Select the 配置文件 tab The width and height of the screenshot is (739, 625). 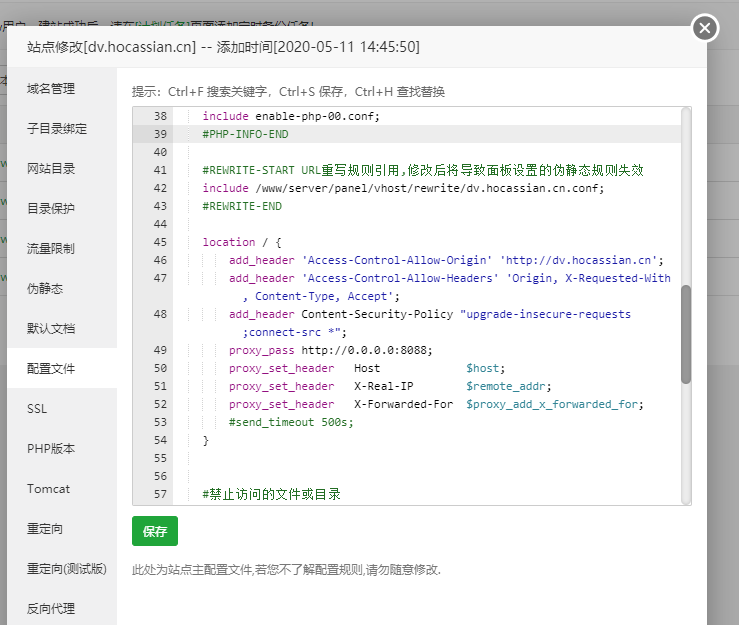[51, 368]
